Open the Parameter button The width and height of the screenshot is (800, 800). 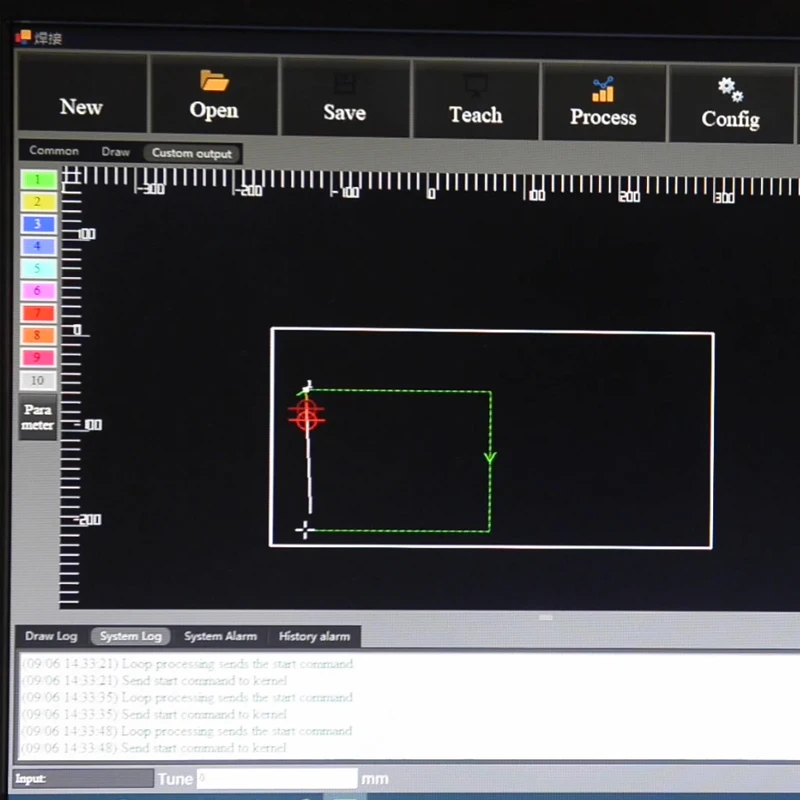tap(38, 418)
